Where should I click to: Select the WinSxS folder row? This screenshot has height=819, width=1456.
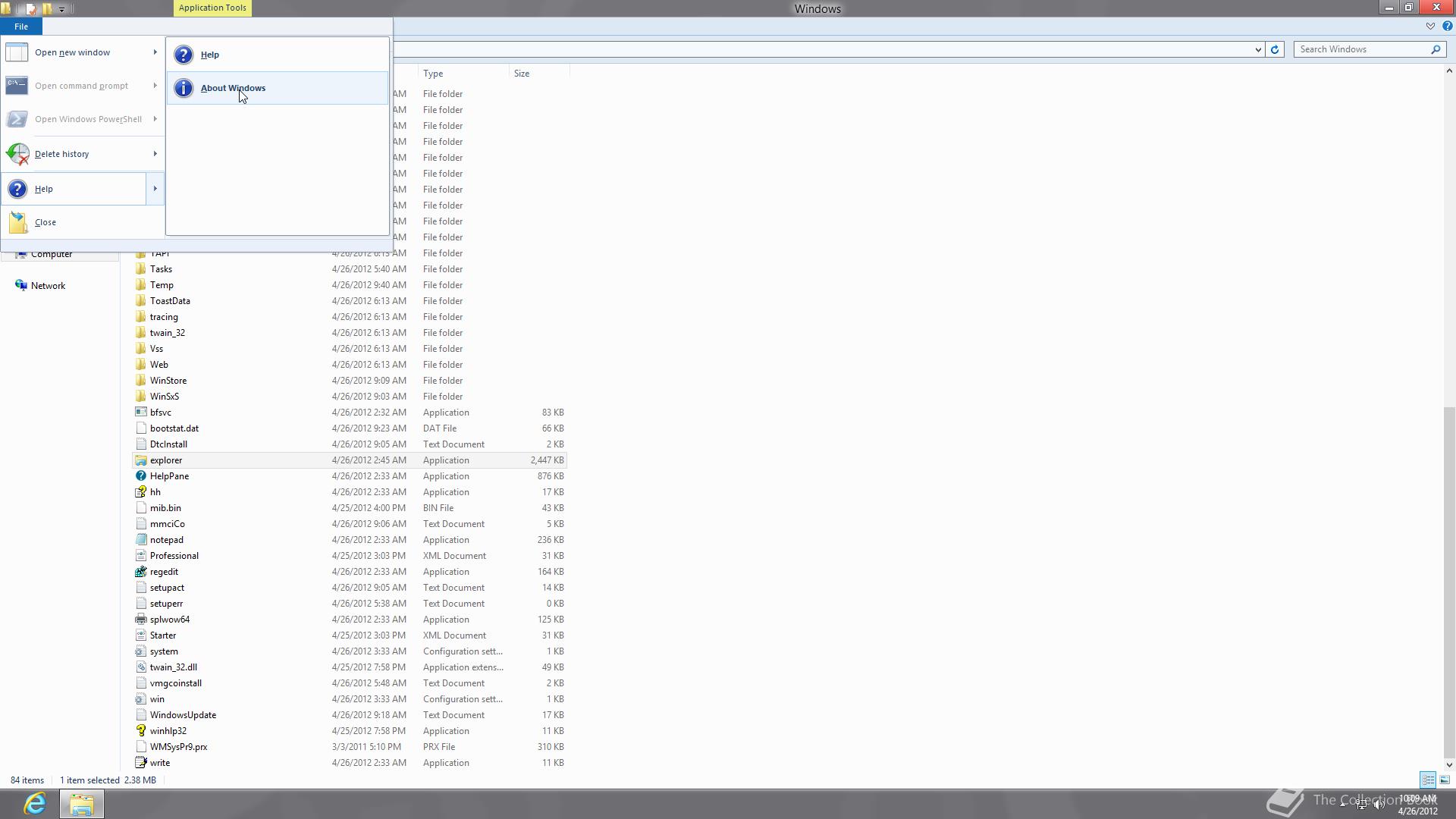[x=350, y=397]
